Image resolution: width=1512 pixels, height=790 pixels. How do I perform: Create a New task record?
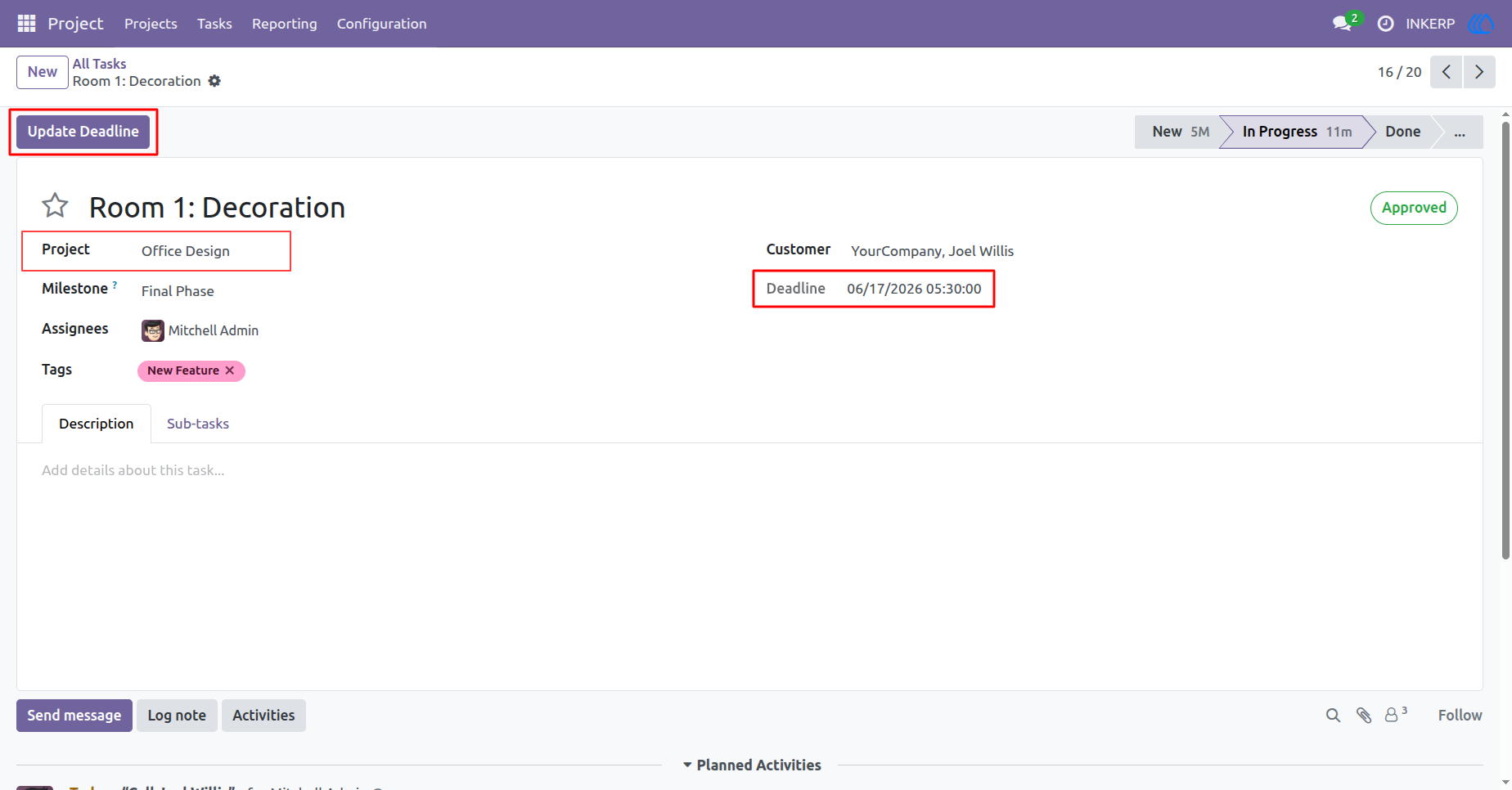coord(43,72)
